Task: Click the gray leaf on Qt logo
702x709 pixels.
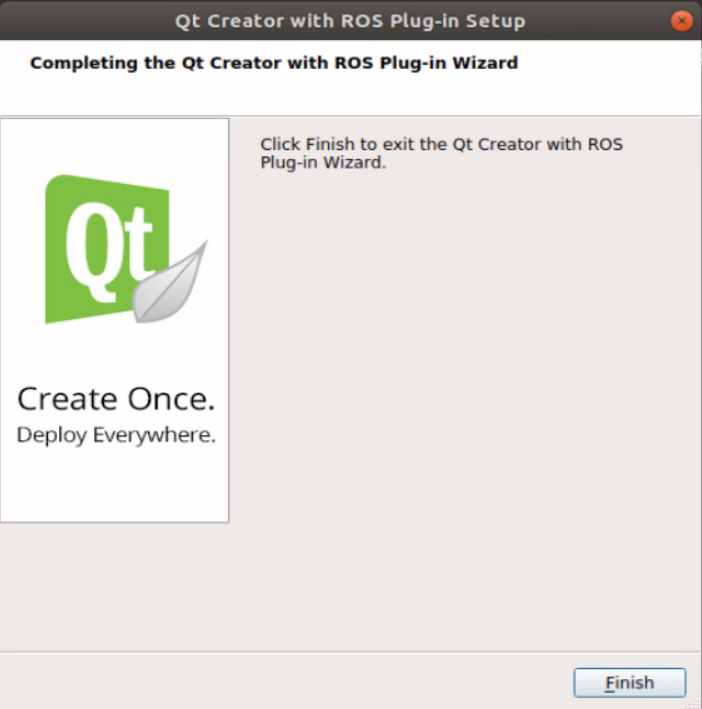Action: (170, 281)
